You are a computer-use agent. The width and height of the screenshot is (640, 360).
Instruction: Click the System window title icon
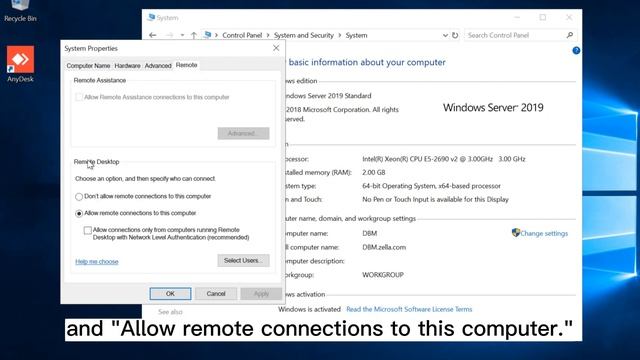click(151, 18)
